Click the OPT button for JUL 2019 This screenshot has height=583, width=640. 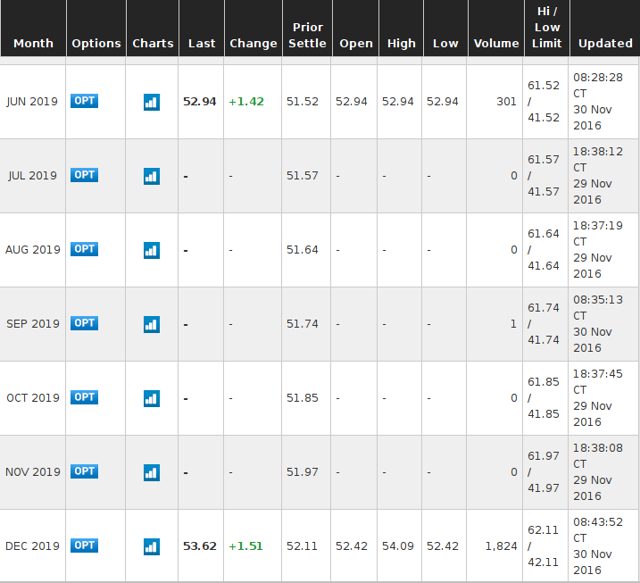(84, 175)
